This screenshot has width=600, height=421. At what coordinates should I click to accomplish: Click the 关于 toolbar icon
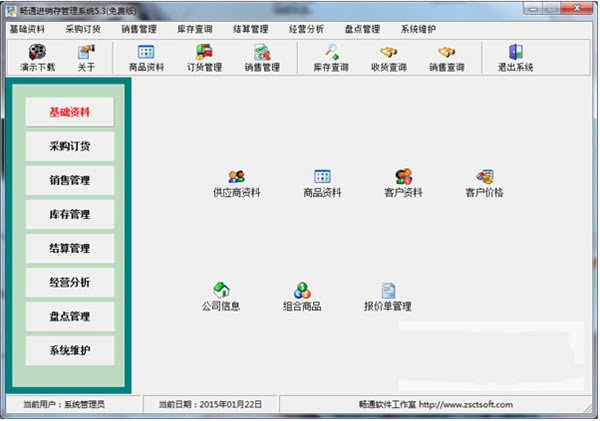[86, 58]
